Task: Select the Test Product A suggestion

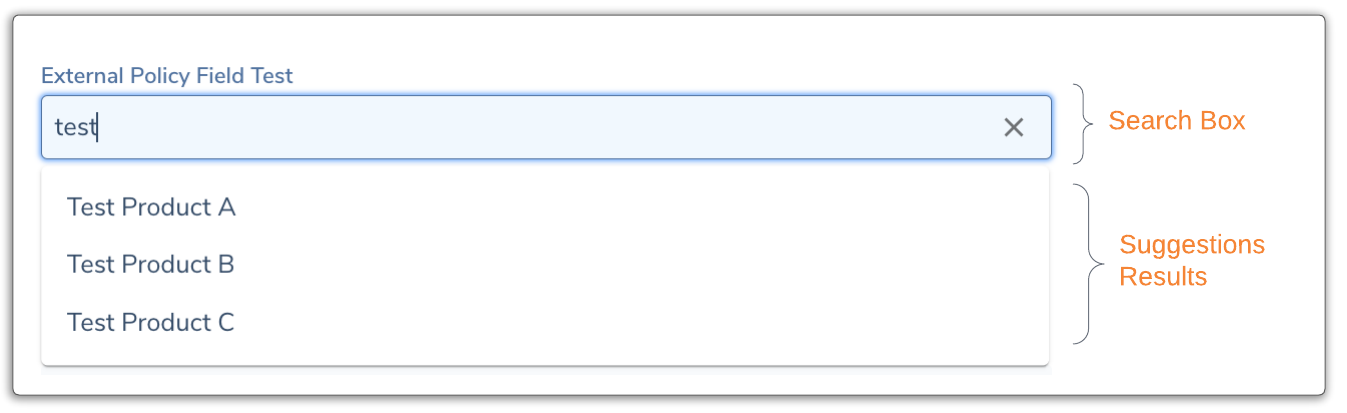Action: point(151,207)
